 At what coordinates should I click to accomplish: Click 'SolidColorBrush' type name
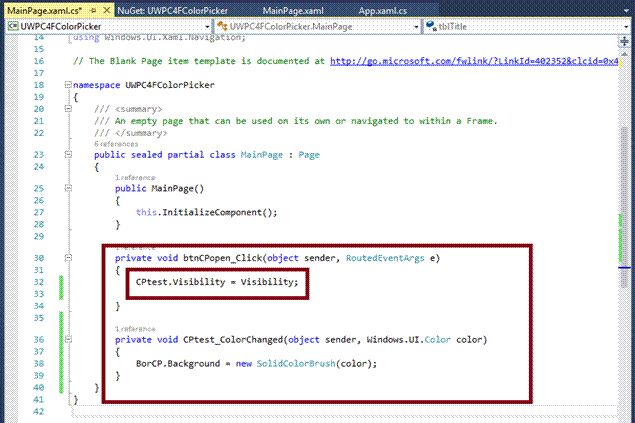point(296,363)
